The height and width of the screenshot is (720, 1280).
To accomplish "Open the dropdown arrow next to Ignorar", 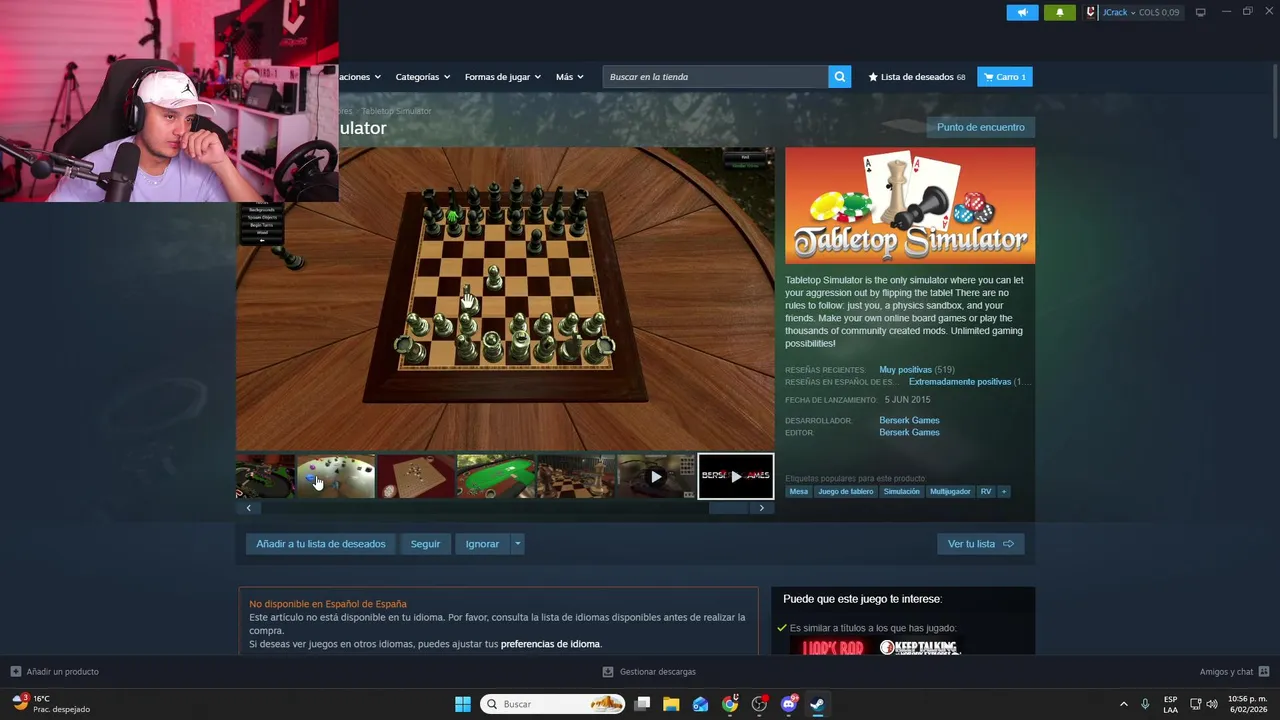I will point(517,544).
